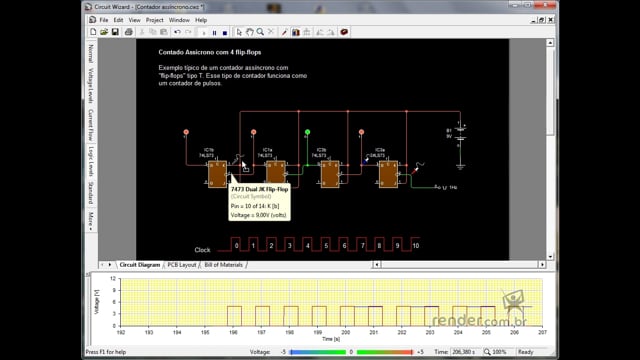Open the gallery books icon
Image resolution: width=640 pixels, height=360 pixels.
tap(296, 32)
